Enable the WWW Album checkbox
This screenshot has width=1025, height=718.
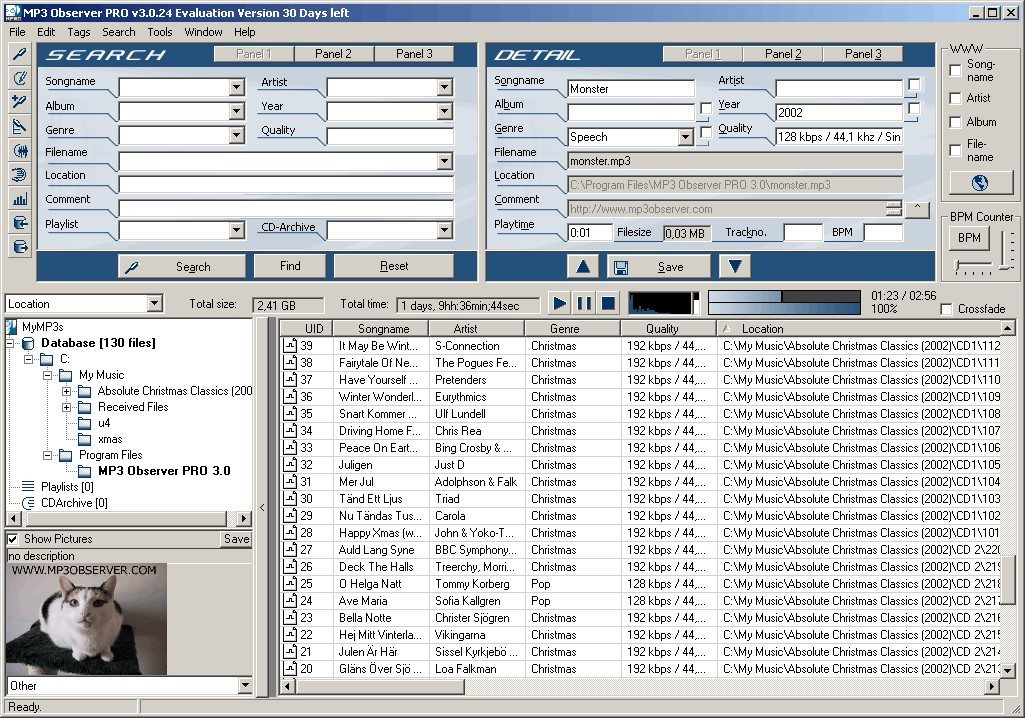coord(956,122)
